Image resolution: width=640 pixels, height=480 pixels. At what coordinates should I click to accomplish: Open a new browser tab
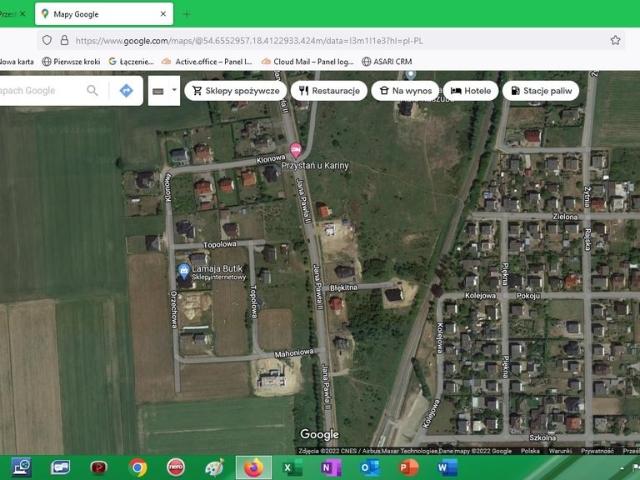[186, 14]
